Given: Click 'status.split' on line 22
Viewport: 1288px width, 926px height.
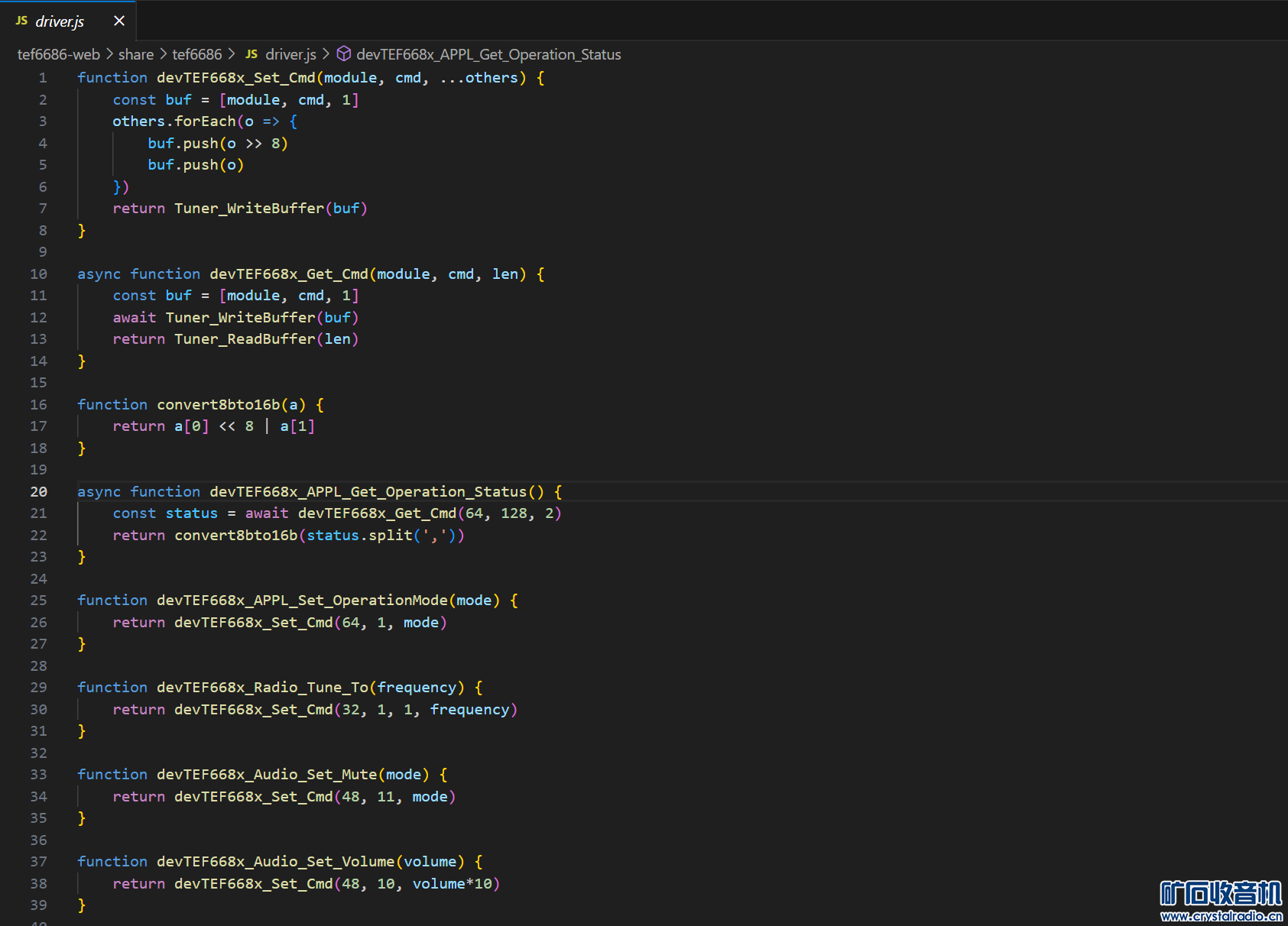Looking at the screenshot, I should click(x=359, y=536).
